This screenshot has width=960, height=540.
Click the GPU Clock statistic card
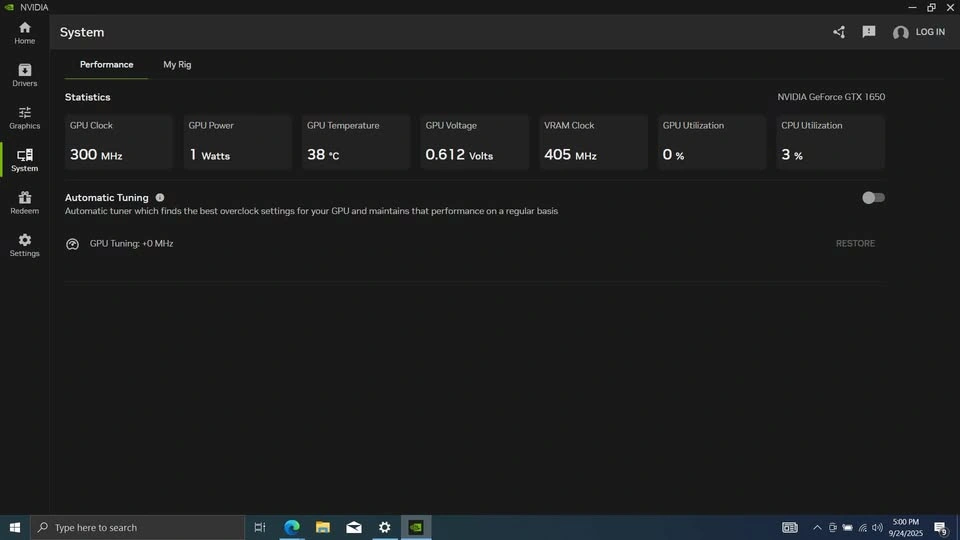coord(119,142)
